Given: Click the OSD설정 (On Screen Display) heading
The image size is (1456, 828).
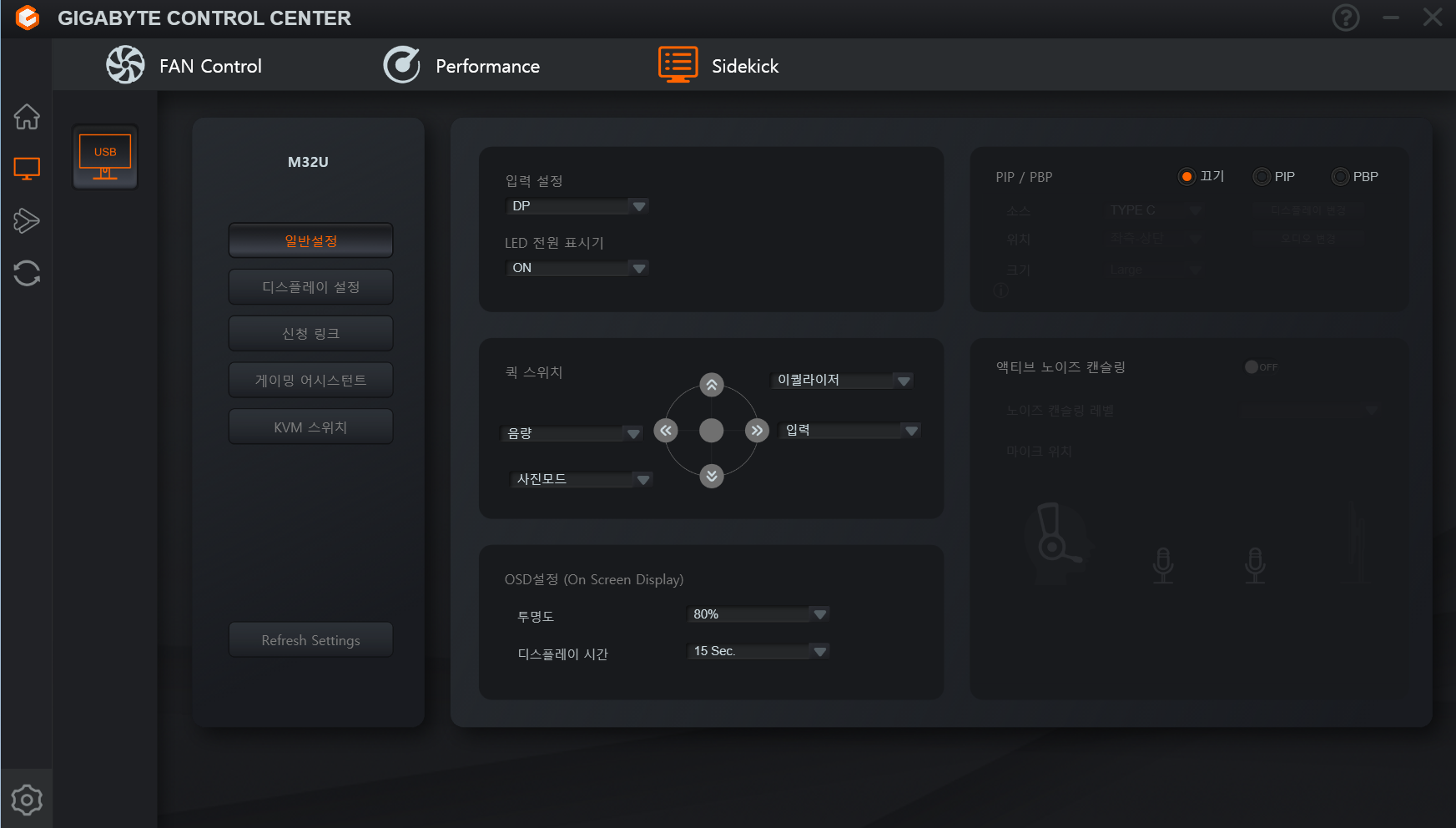Looking at the screenshot, I should 594,579.
